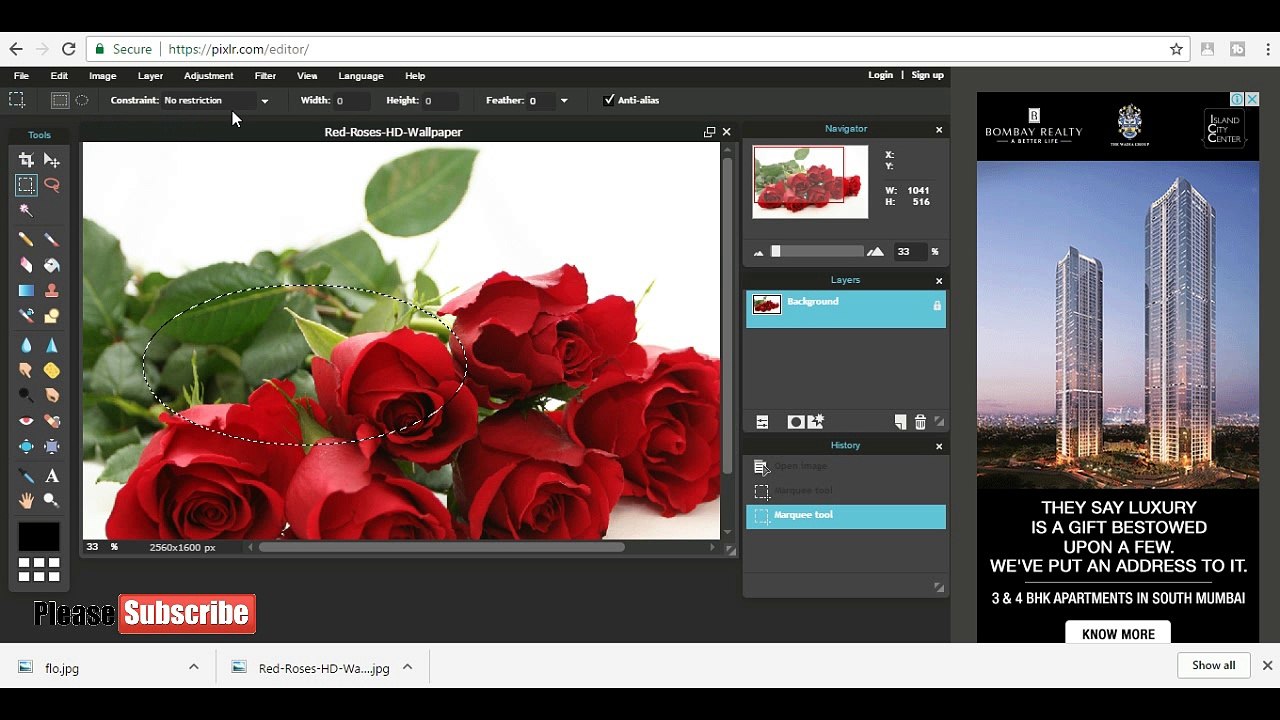Toggle the Anti-alias checkbox
Viewport: 1280px width, 720px height.
(x=609, y=100)
